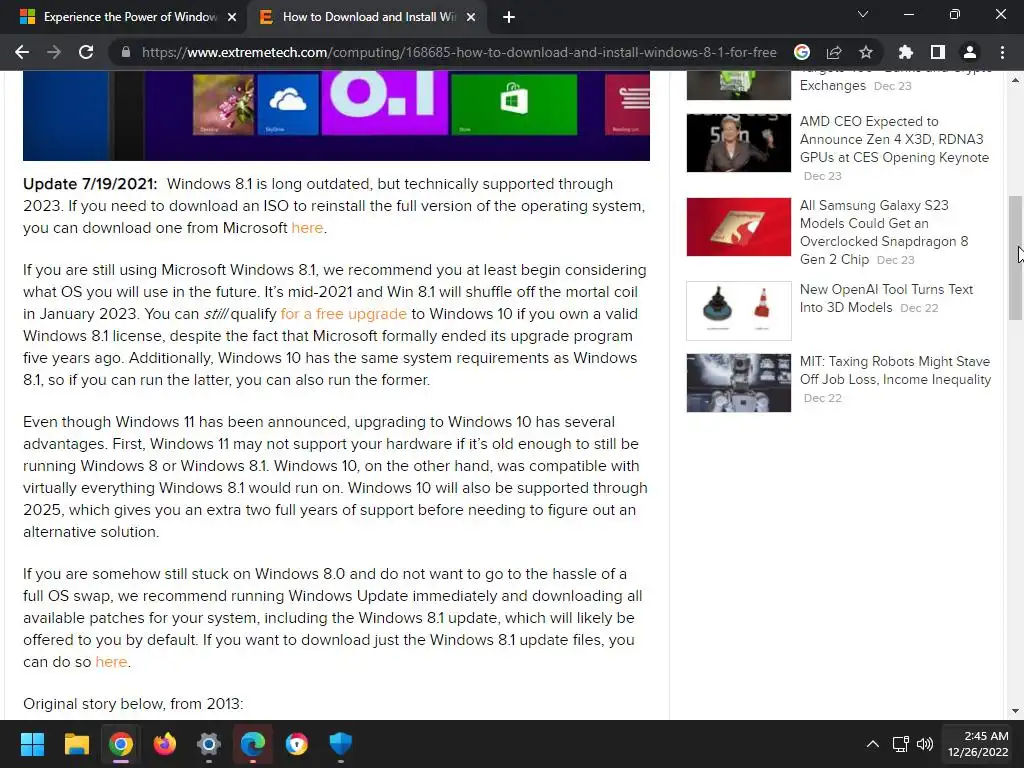Open File Explorer from taskbar
This screenshot has height=768, width=1024.
[76, 744]
